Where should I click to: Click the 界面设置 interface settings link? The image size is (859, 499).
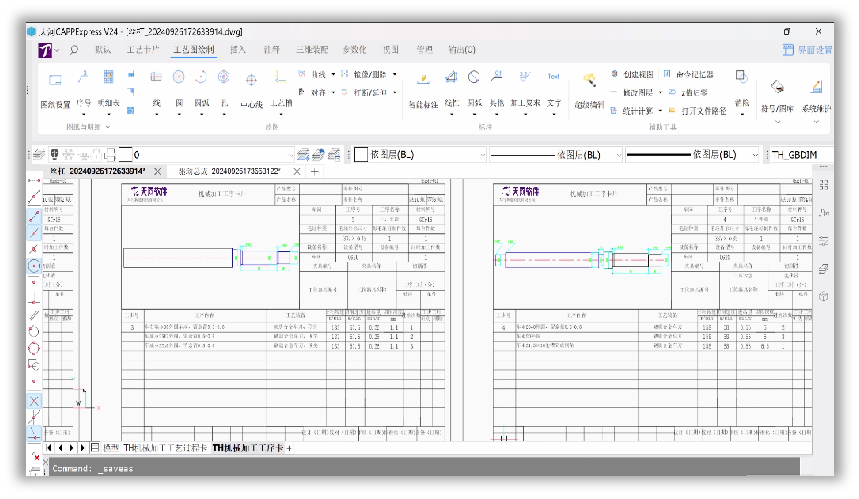pyautogui.click(x=808, y=50)
